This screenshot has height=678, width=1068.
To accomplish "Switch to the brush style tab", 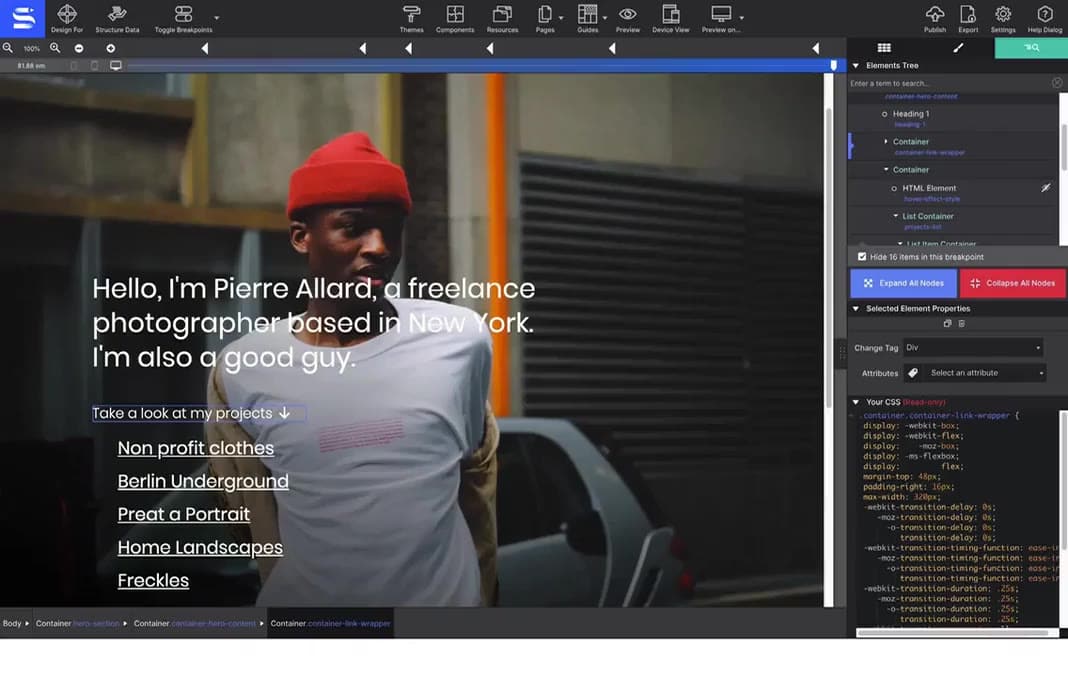I will 958,48.
